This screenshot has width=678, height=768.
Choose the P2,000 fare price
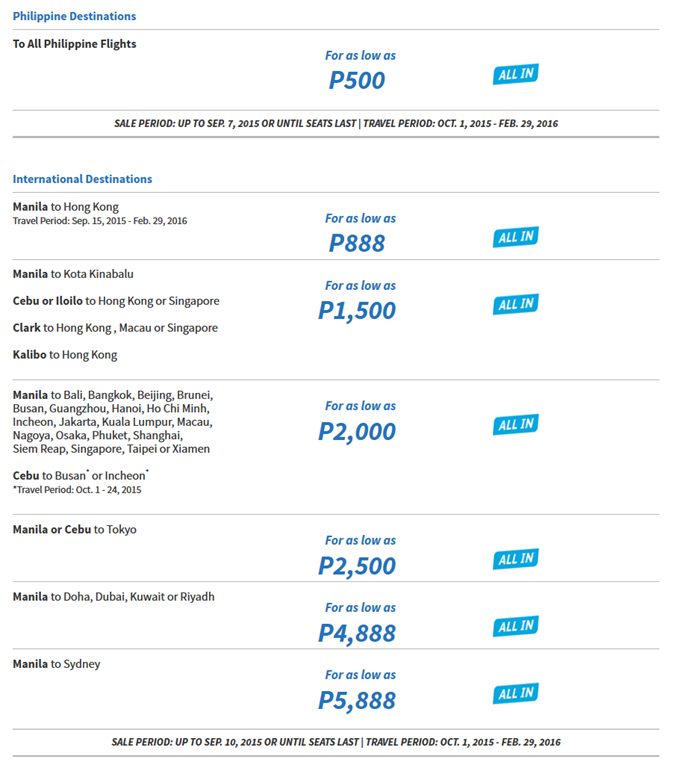pyautogui.click(x=357, y=432)
